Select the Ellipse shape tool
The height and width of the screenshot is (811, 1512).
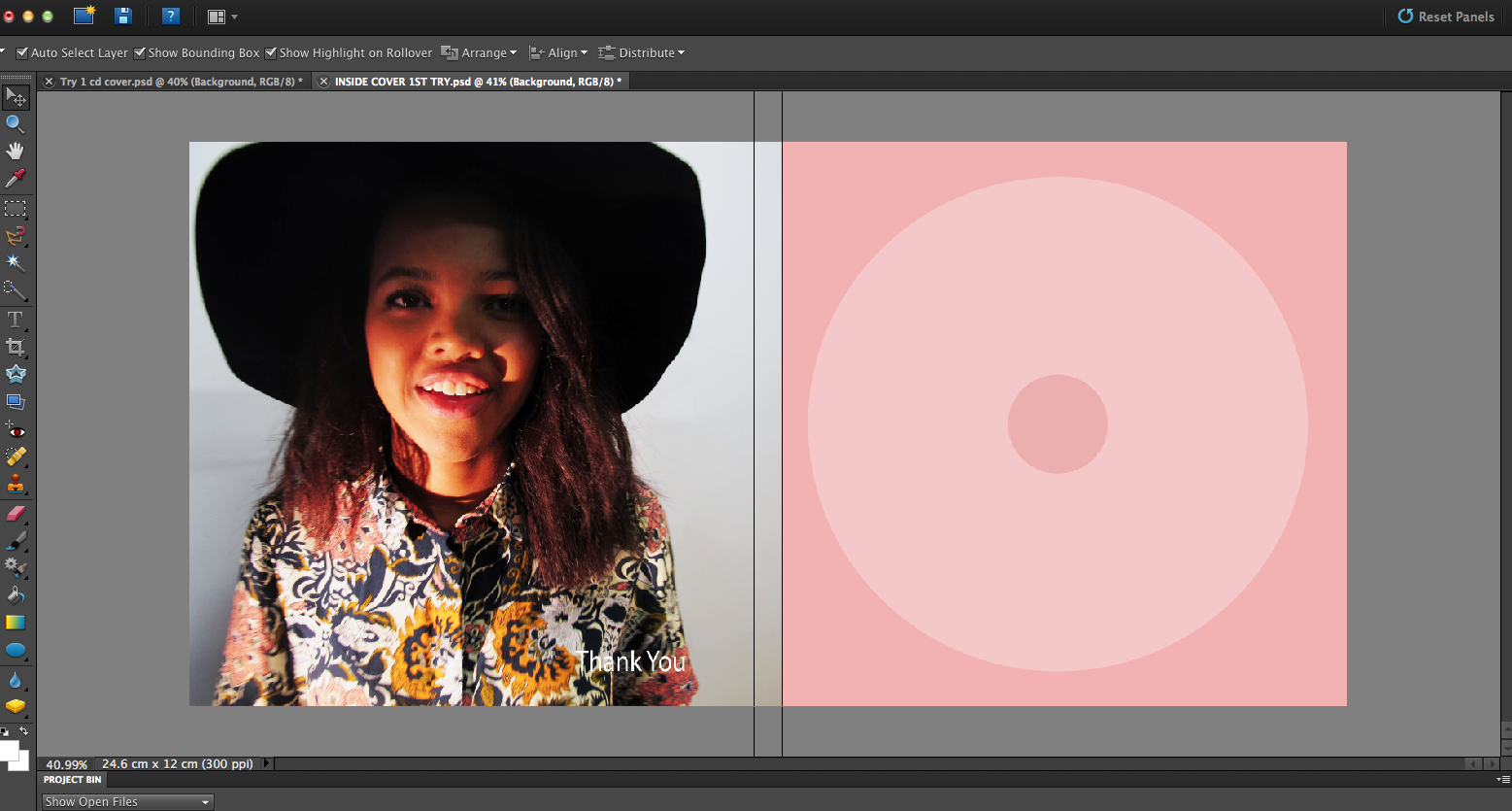[16, 650]
